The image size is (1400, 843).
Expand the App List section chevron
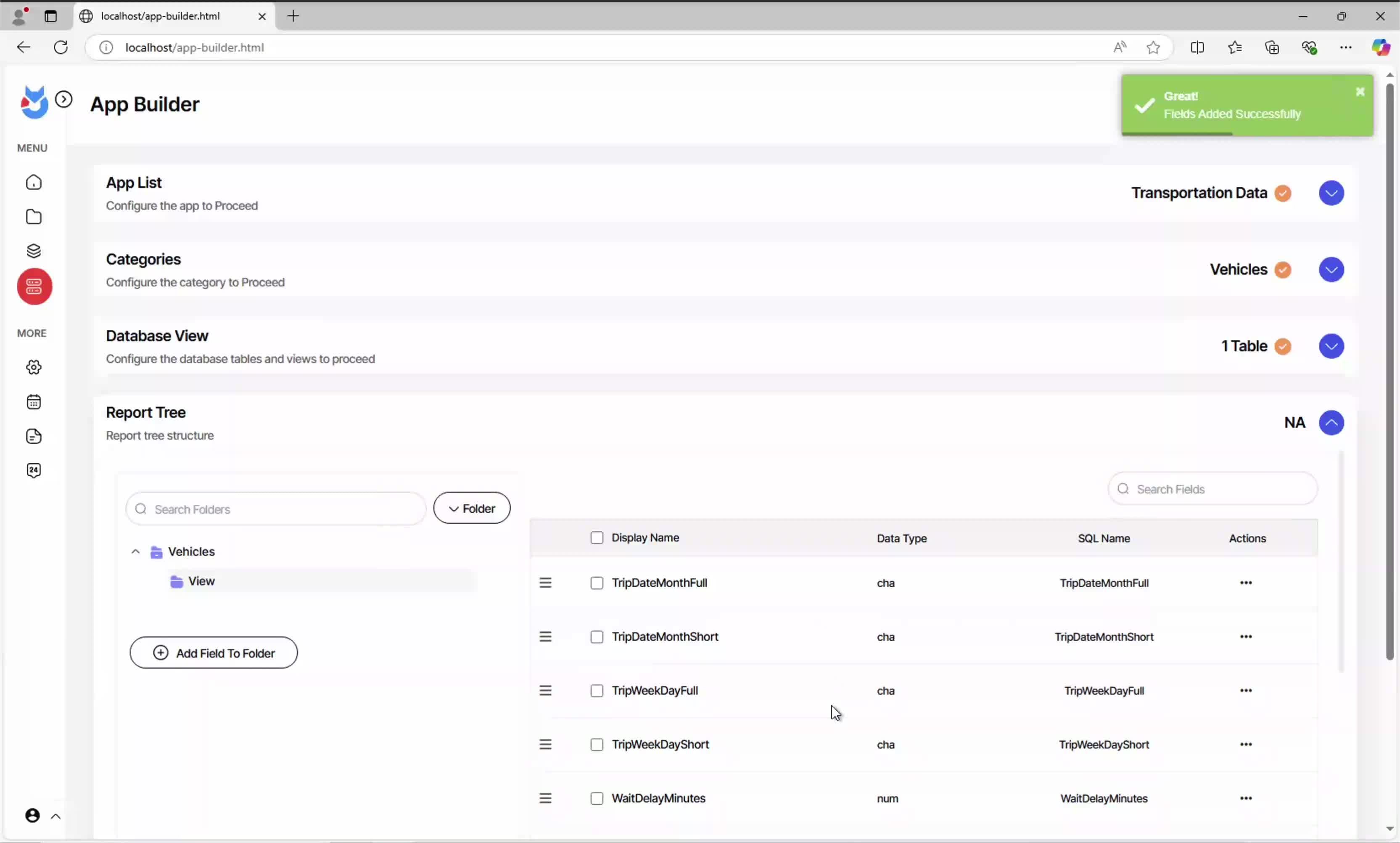[1331, 193]
